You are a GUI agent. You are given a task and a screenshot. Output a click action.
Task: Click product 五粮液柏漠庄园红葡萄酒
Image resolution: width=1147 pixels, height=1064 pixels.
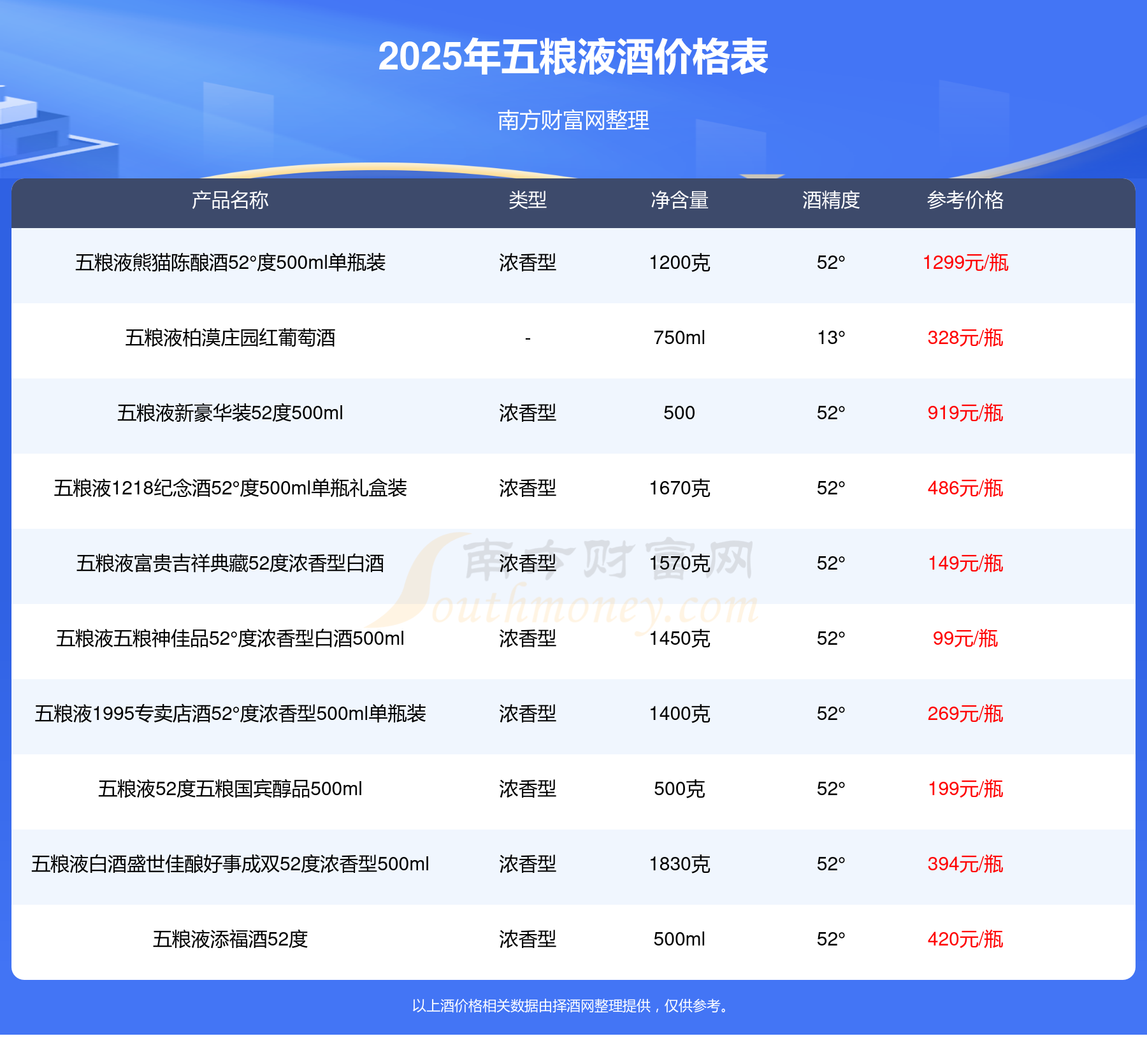pyautogui.click(x=230, y=338)
